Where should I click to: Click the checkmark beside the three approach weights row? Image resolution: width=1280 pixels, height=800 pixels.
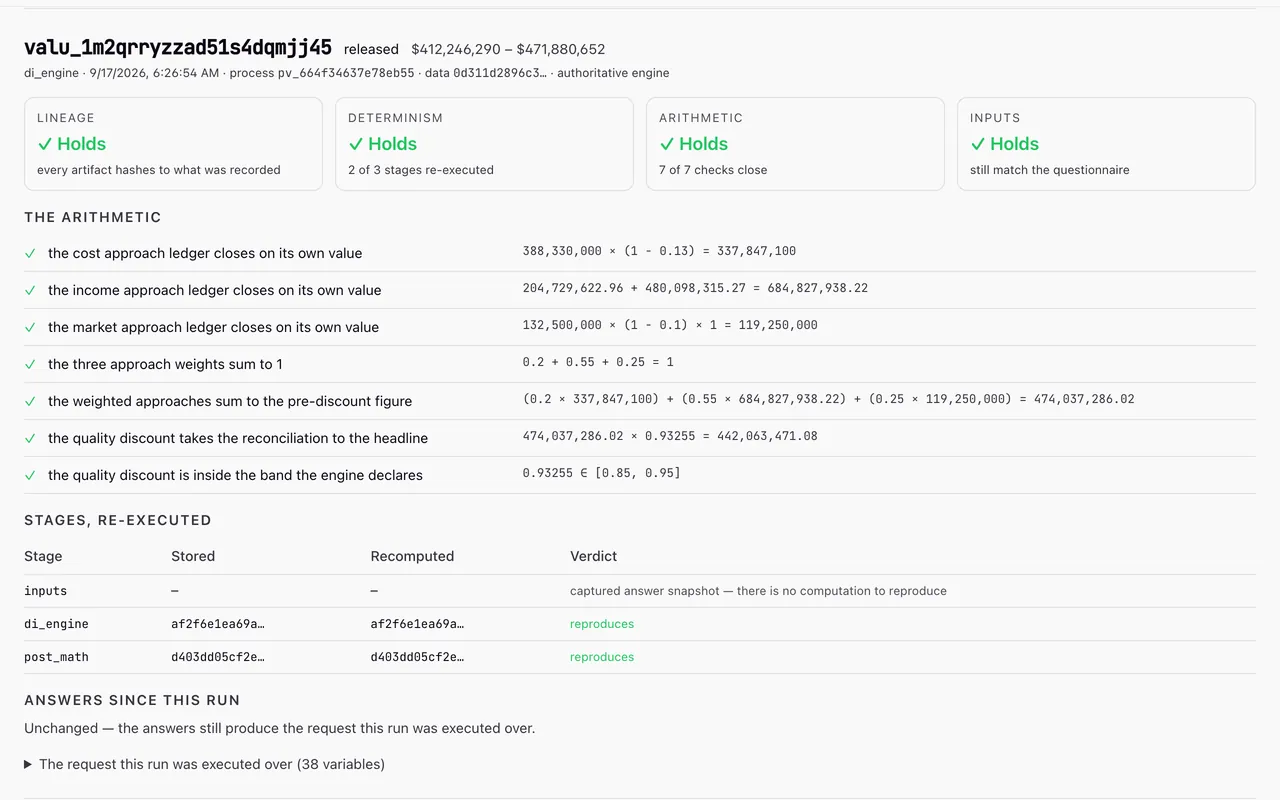point(30,364)
